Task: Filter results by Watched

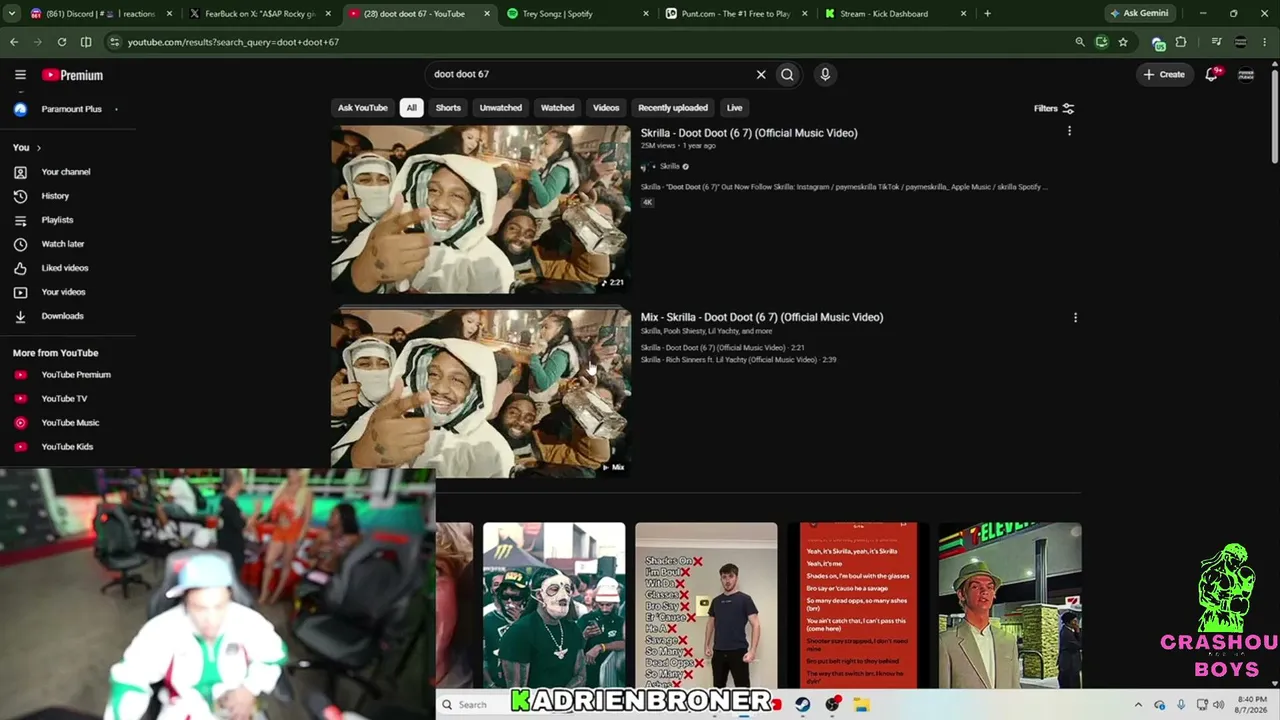Action: 558,108
